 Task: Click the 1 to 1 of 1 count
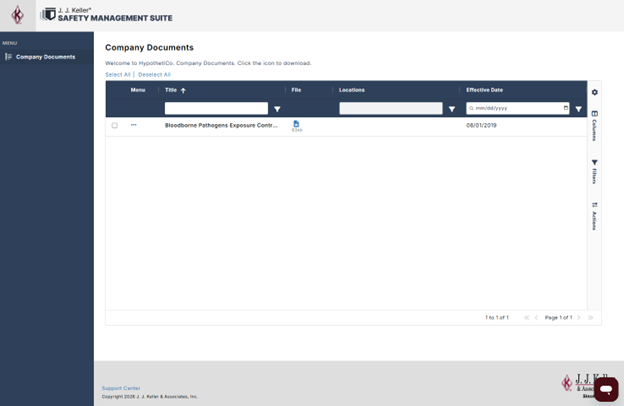click(497, 318)
